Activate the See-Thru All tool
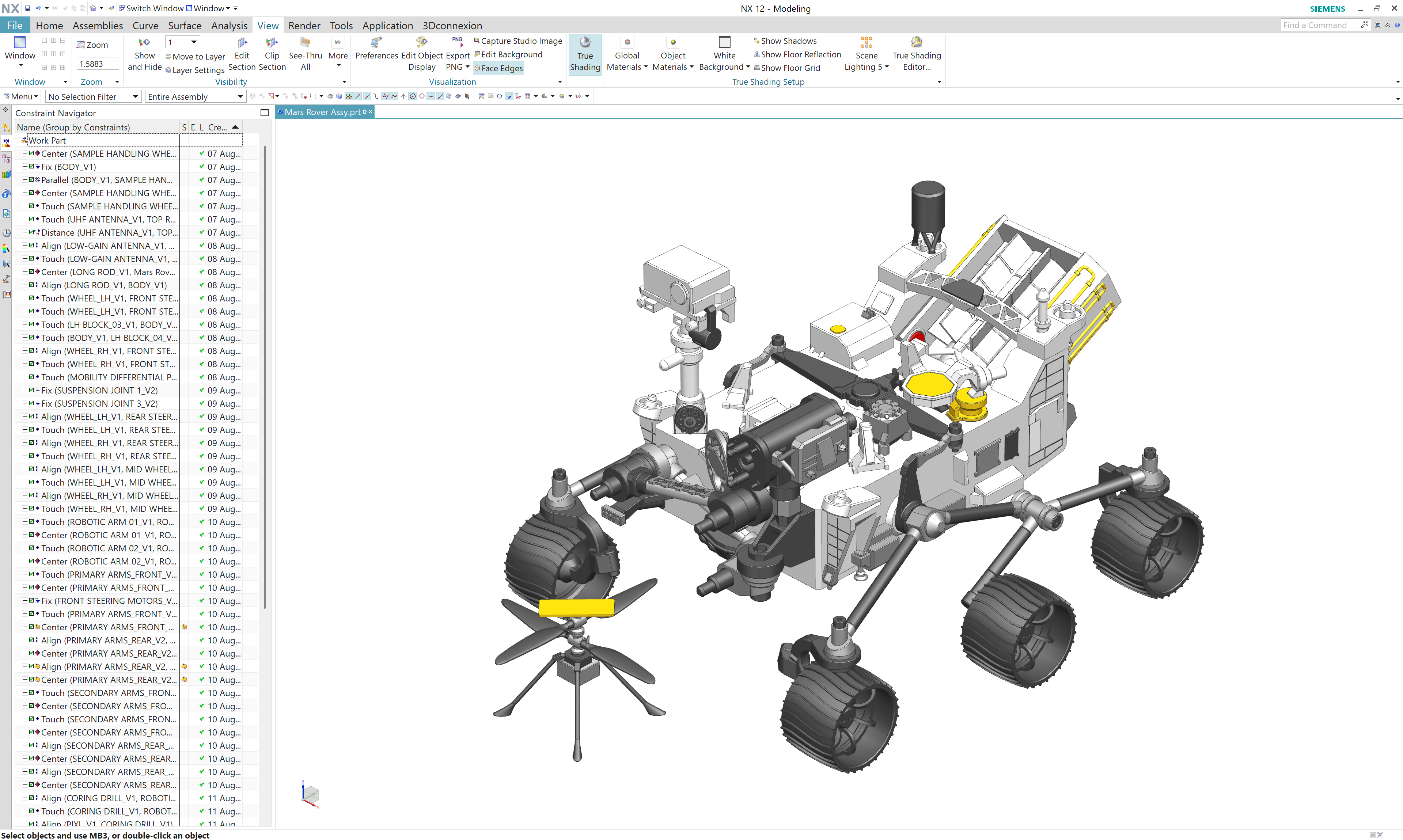Image resolution: width=1403 pixels, height=840 pixels. pyautogui.click(x=305, y=54)
